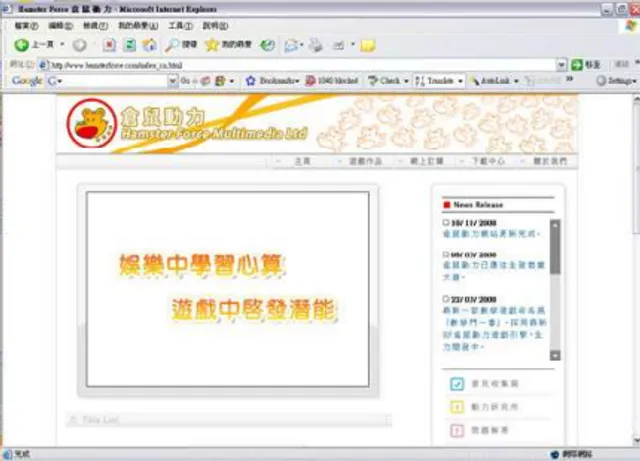Click the Print icon in toolbar
This screenshot has height=461, width=640.
[x=315, y=45]
